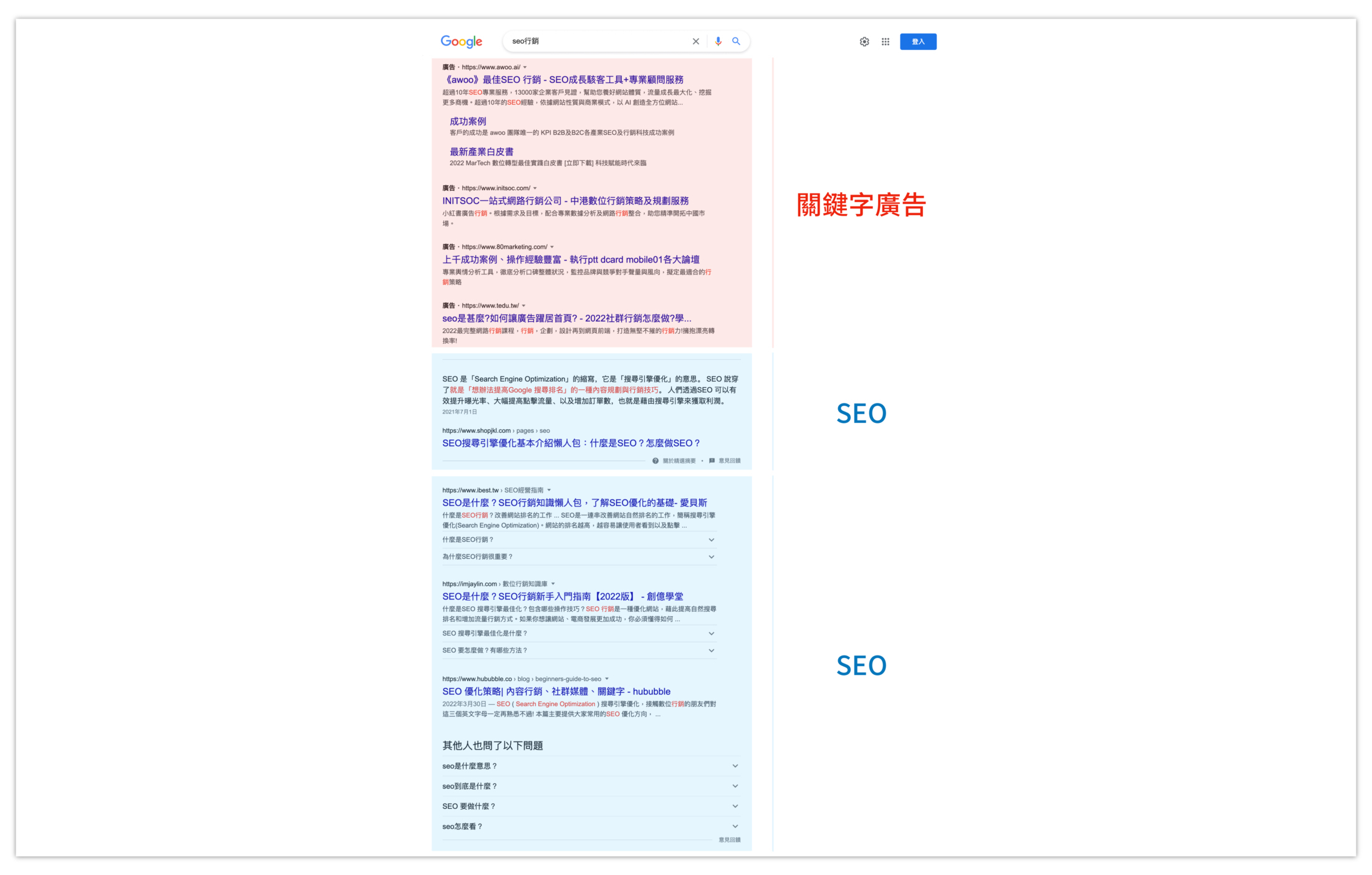This screenshot has width=1372, height=875.
Task: Clear the search query with the X icon
Action: (x=695, y=41)
